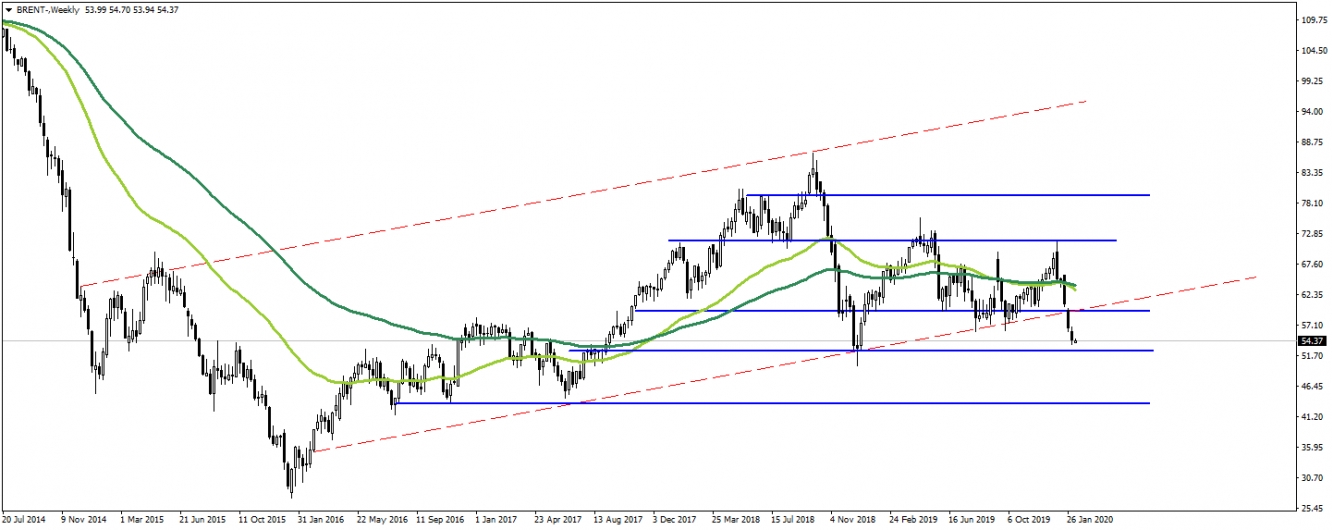Image resolution: width=1332 pixels, height=530 pixels.
Task: Click the 13 Aug 2017 date label
Action: pos(618,521)
